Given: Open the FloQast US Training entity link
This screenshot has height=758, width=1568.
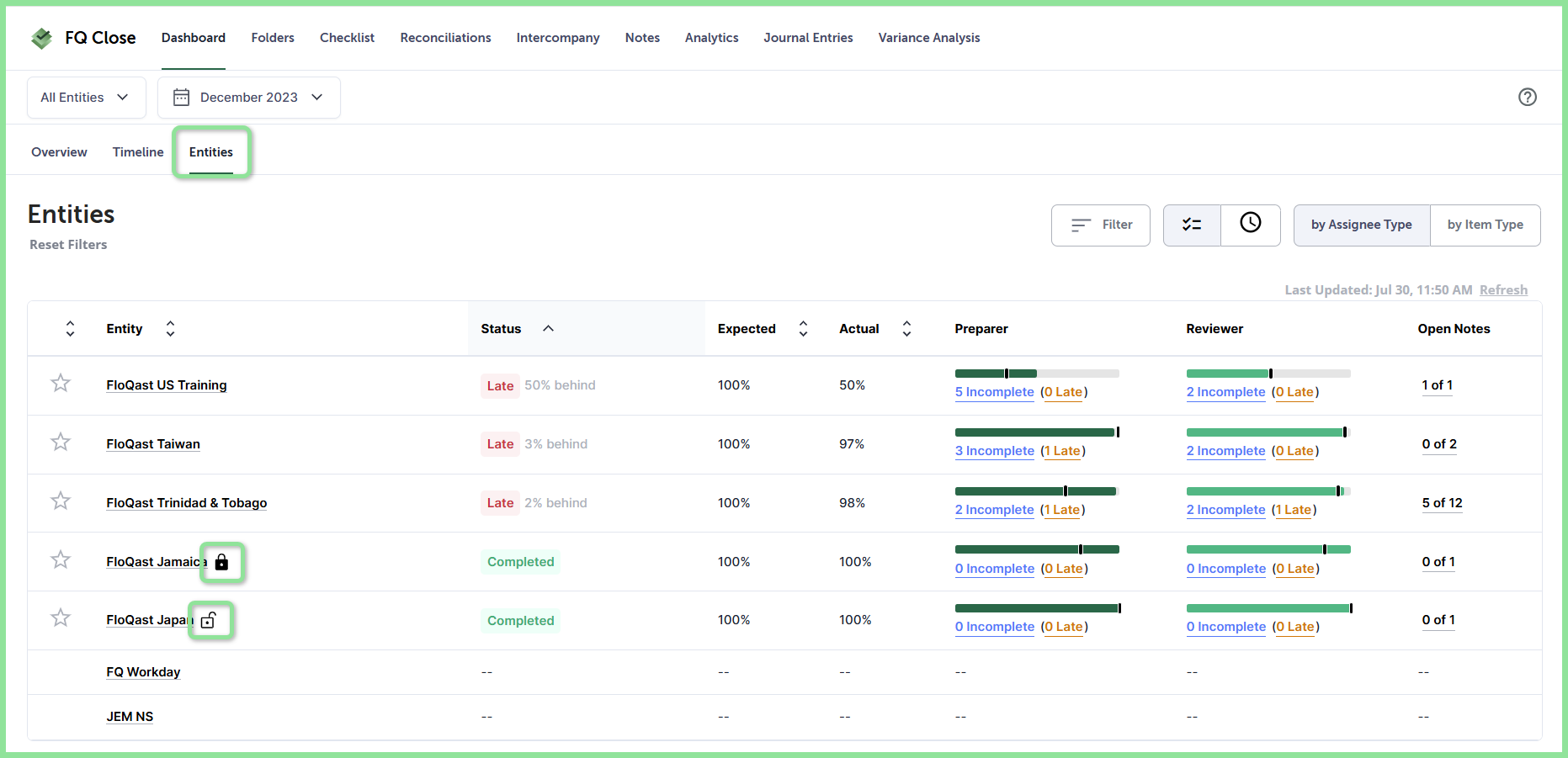Looking at the screenshot, I should (x=167, y=385).
